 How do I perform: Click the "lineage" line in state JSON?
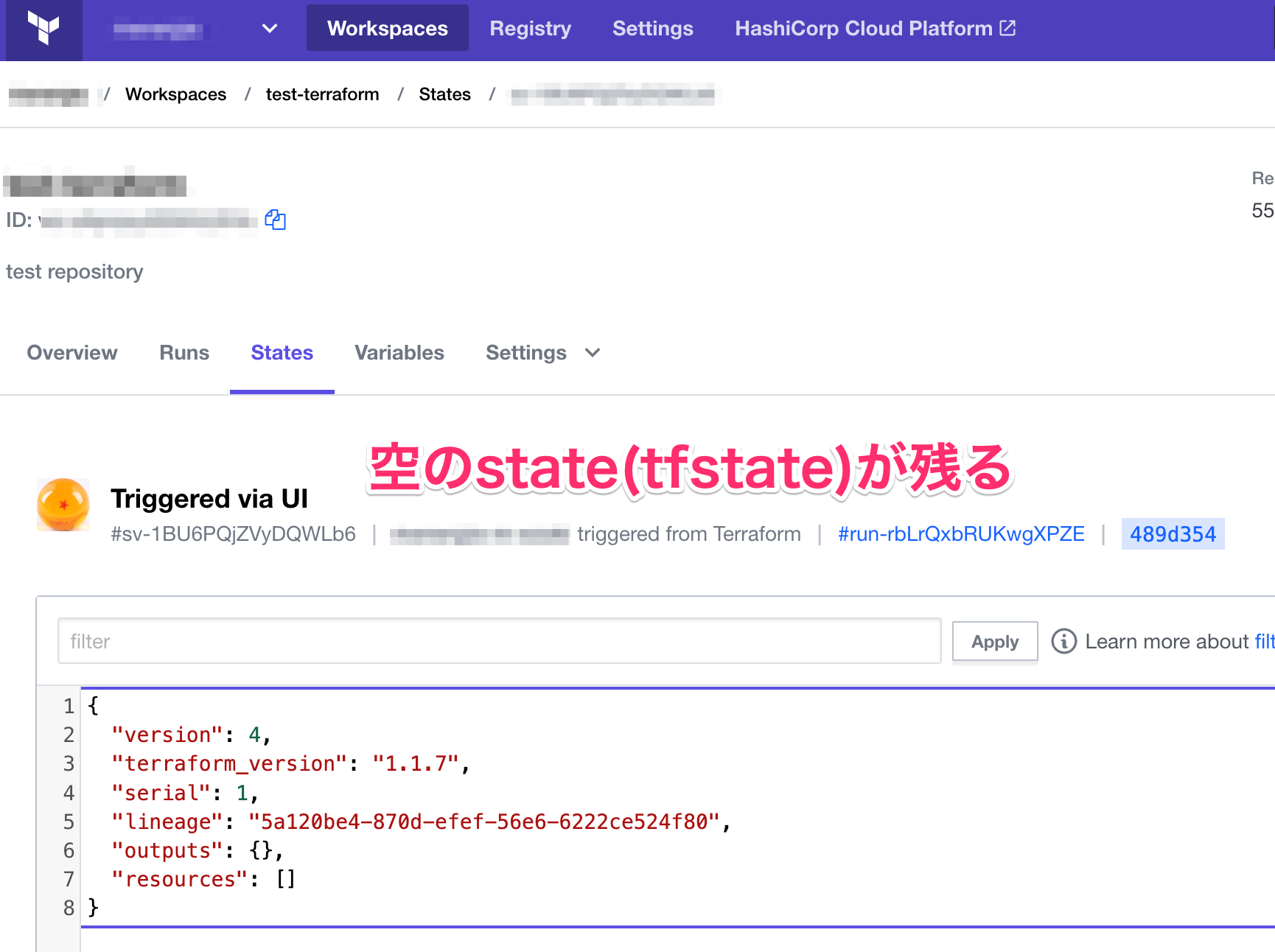click(421, 822)
